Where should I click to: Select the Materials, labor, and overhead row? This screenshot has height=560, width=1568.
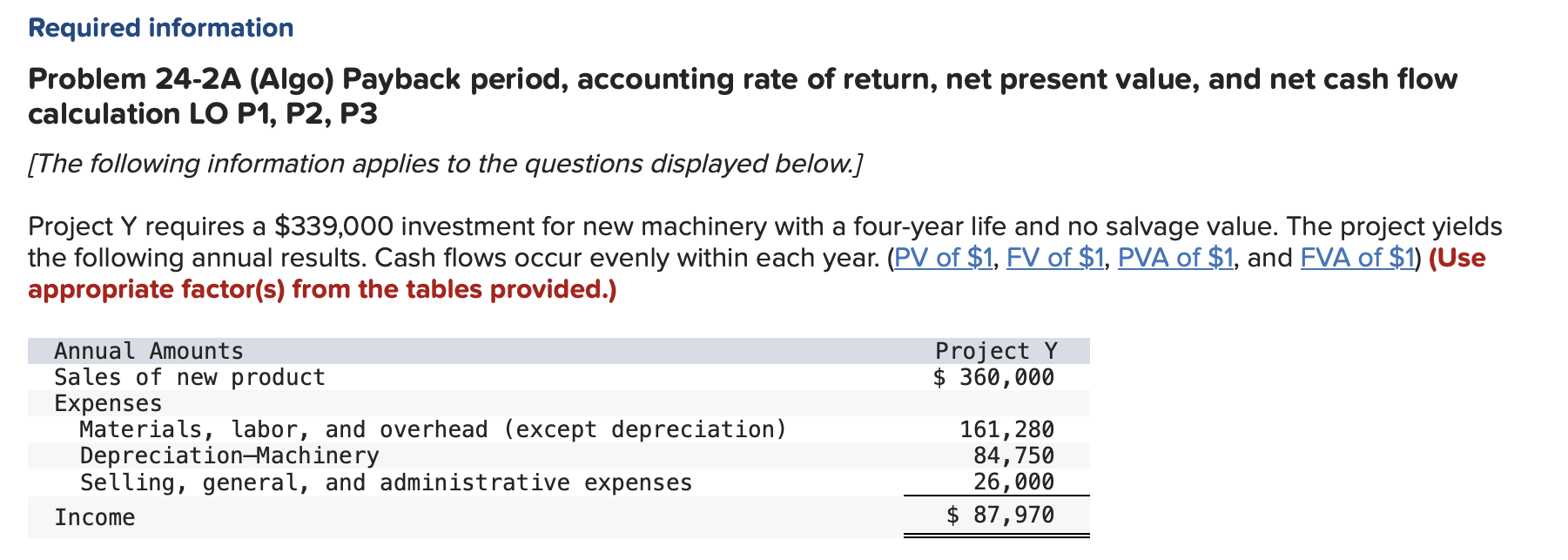tap(558, 429)
